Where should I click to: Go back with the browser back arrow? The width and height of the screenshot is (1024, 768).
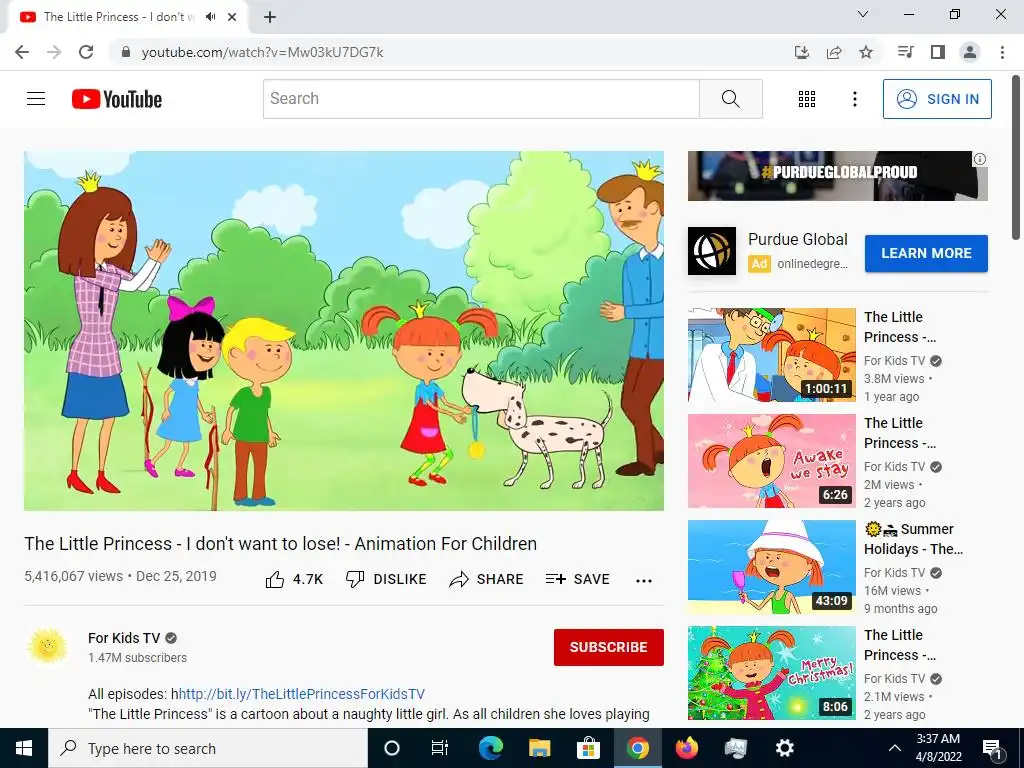click(x=22, y=52)
